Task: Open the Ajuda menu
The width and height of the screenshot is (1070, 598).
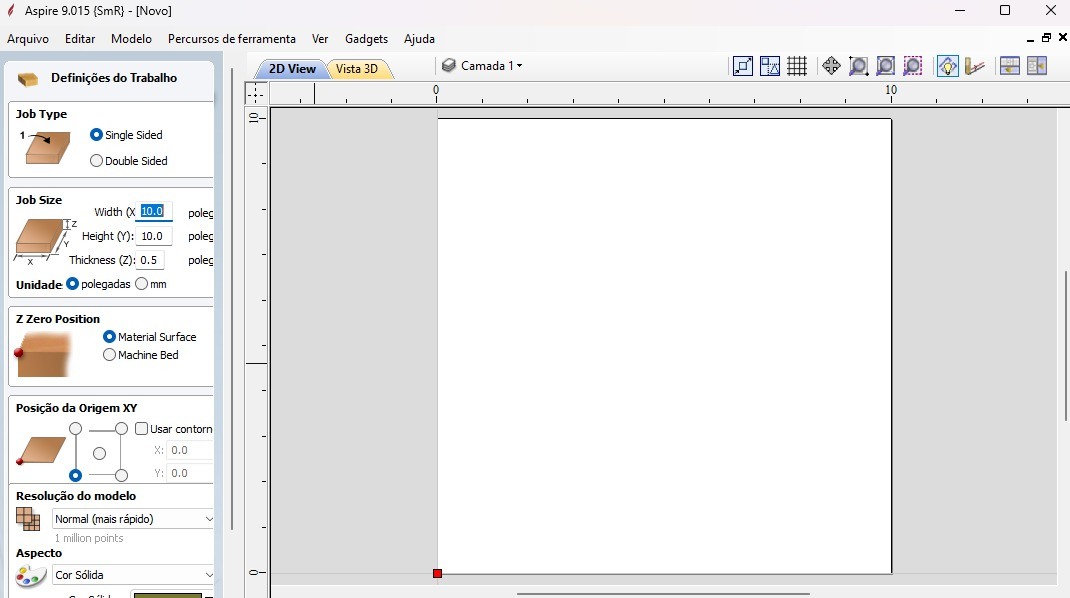Action: [419, 39]
